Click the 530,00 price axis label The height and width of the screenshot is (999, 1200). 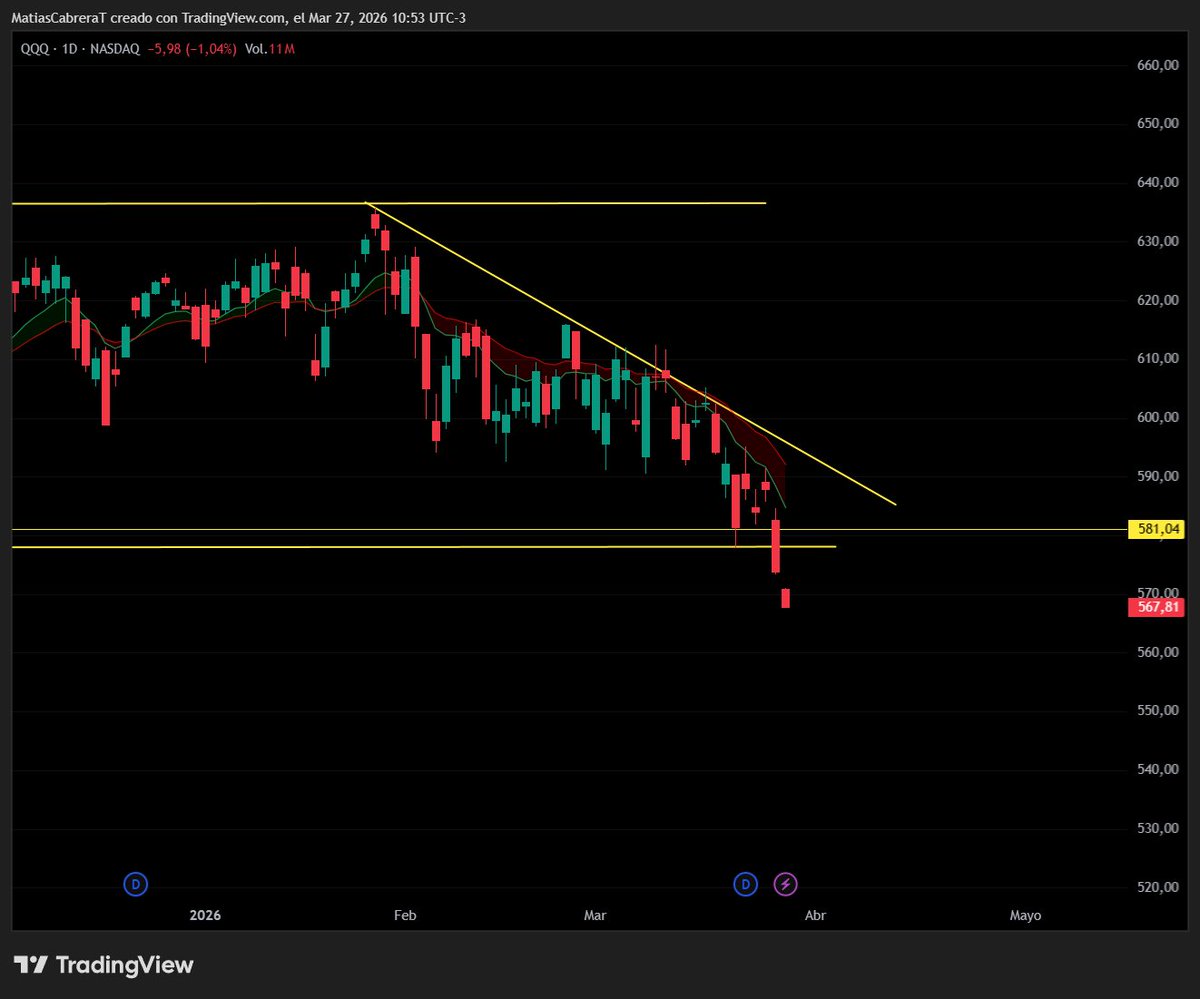[x=1158, y=828]
